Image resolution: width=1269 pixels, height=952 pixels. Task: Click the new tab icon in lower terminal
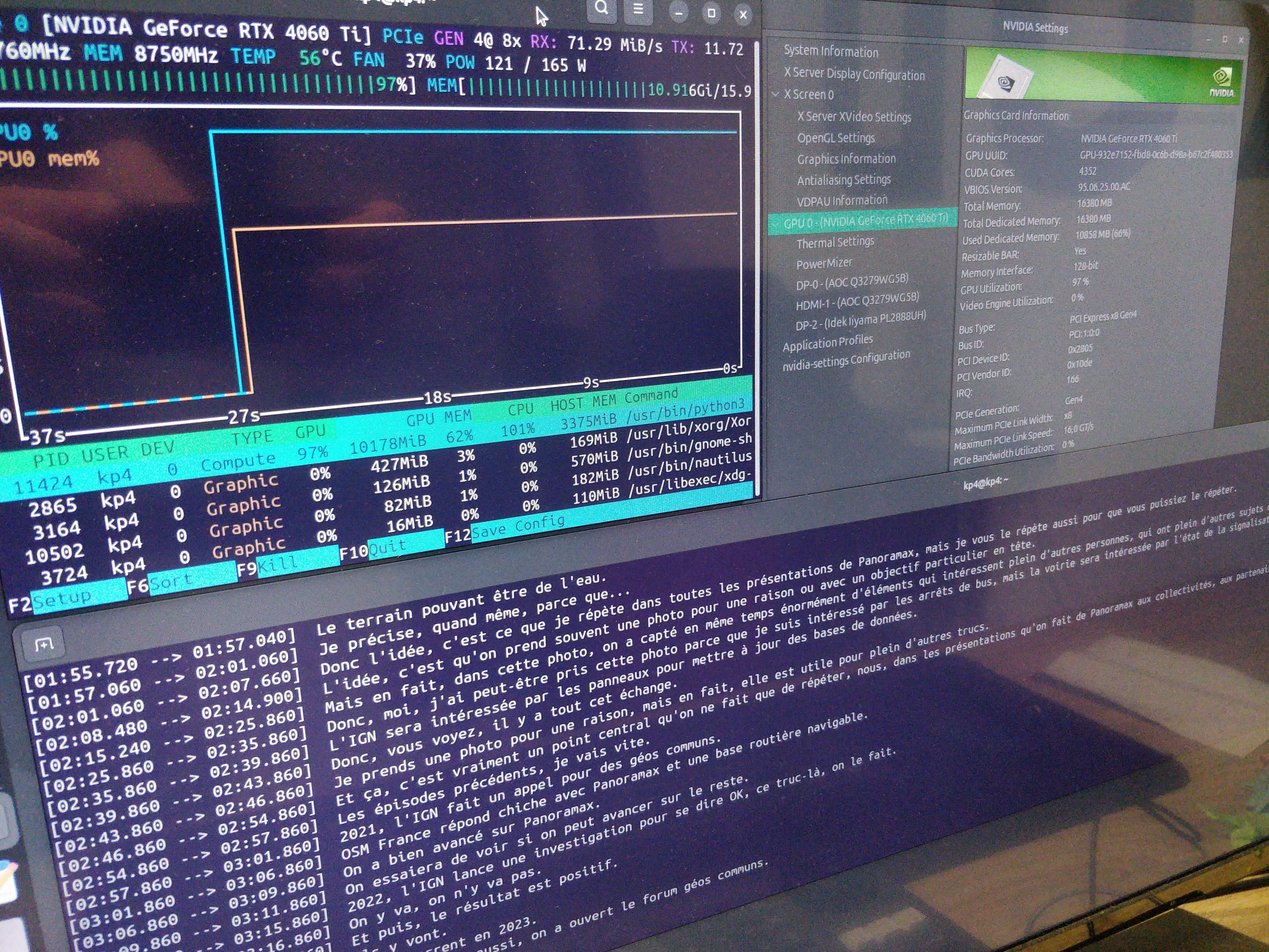click(x=44, y=644)
